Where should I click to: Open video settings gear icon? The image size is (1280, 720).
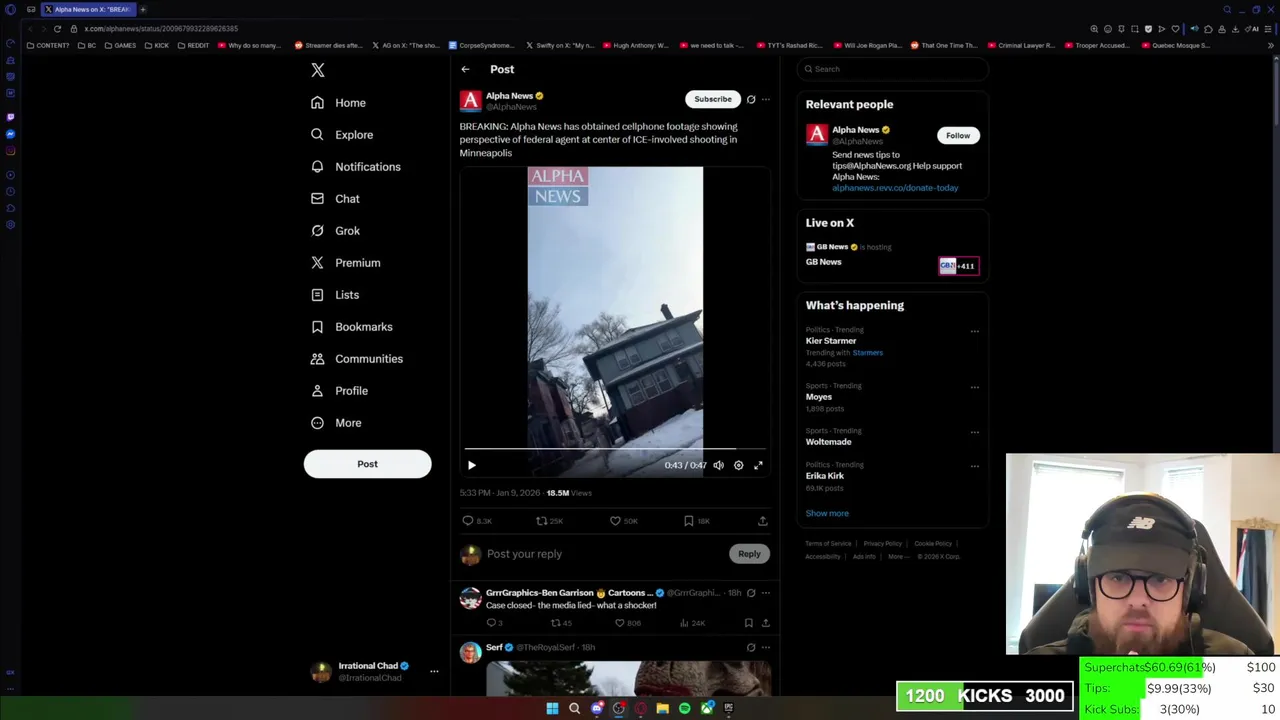click(x=738, y=465)
